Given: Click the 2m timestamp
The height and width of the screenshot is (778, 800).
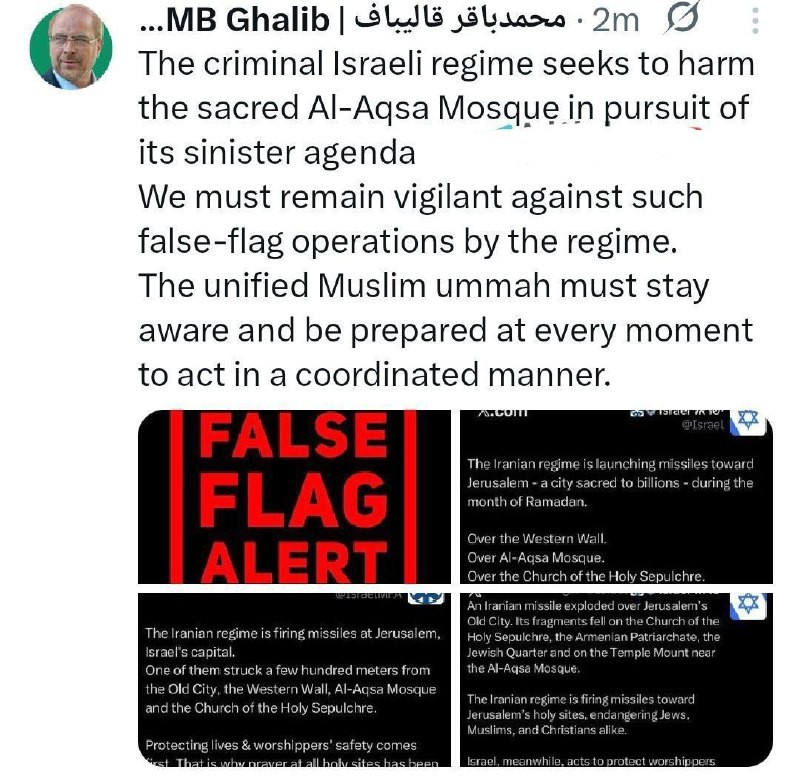Looking at the screenshot, I should tap(615, 20).
